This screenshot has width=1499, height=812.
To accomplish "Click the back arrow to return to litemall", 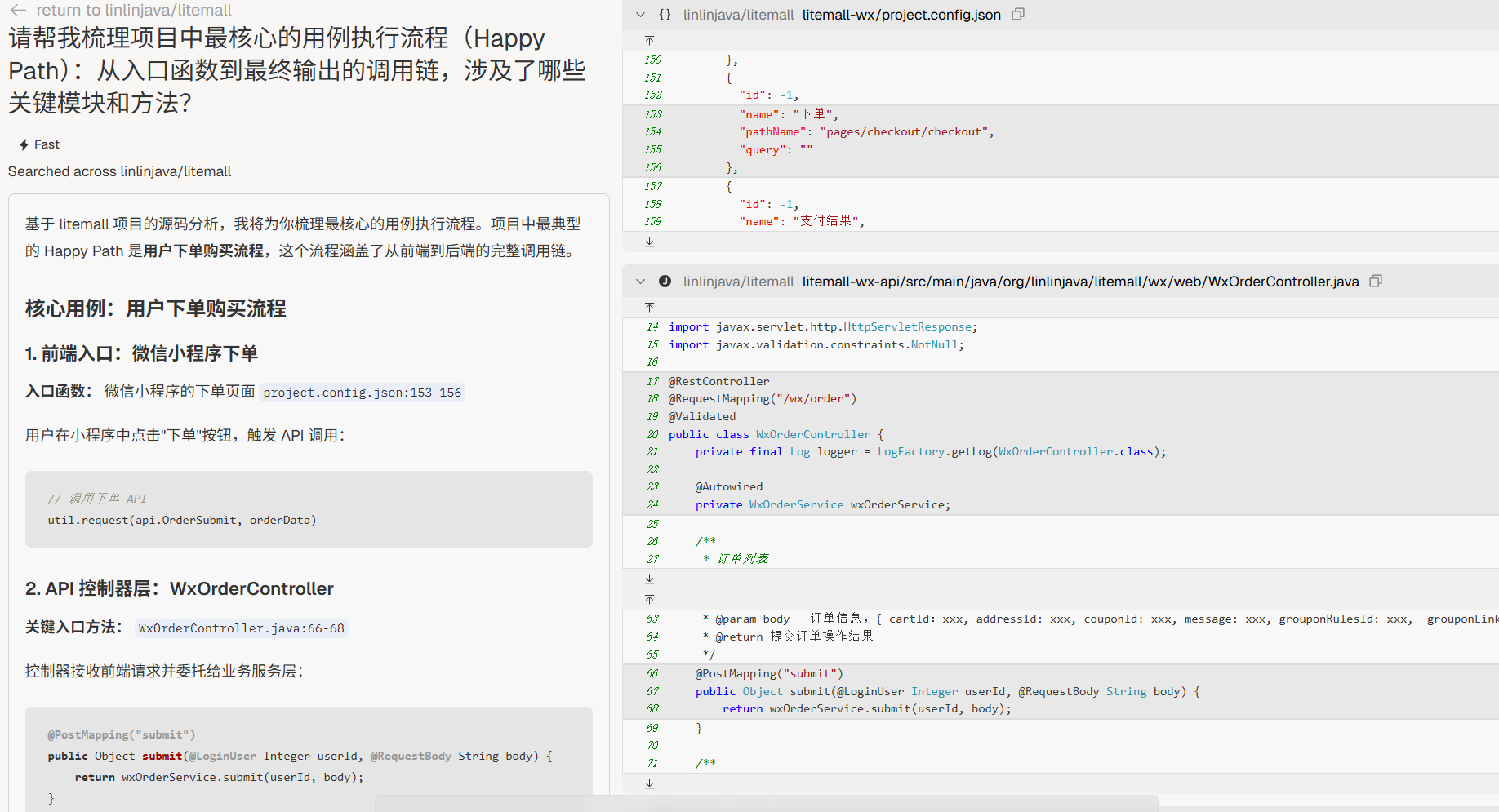I will tap(18, 11).
